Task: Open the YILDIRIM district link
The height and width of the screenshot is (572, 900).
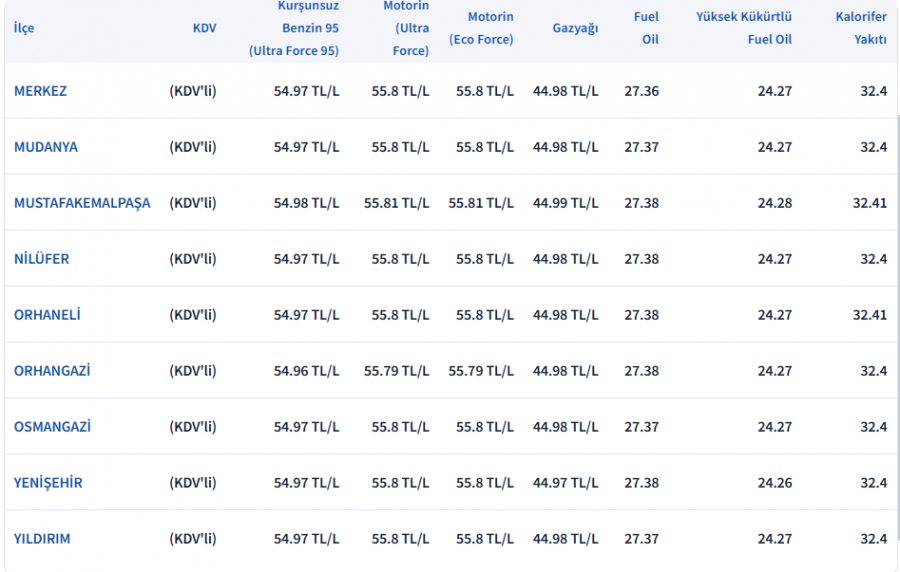Action: click(42, 539)
